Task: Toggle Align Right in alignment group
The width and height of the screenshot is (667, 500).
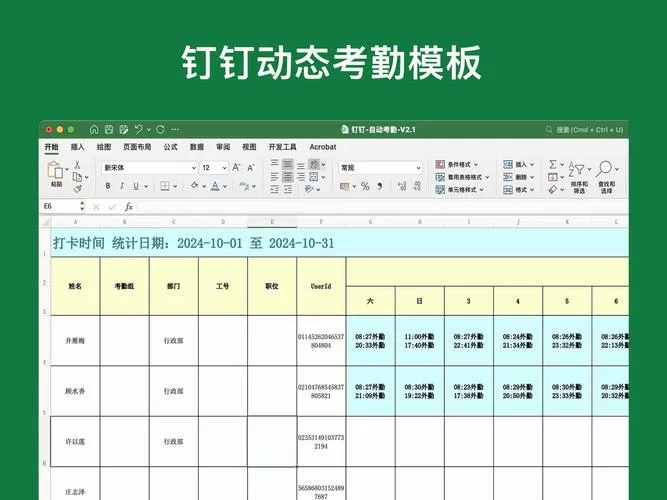Action: point(301,177)
